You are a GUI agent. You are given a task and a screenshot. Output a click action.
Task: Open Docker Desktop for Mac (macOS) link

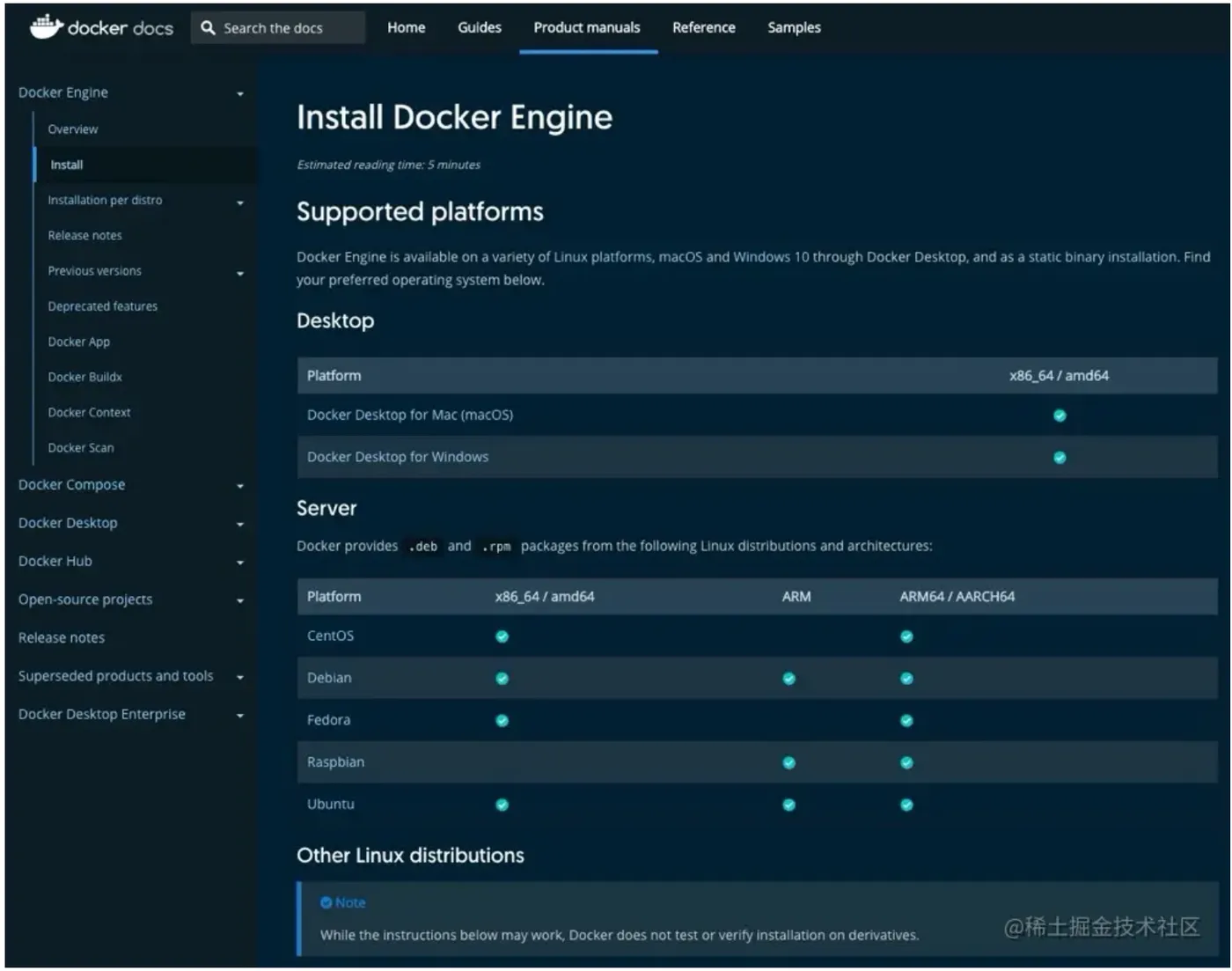[x=410, y=415]
